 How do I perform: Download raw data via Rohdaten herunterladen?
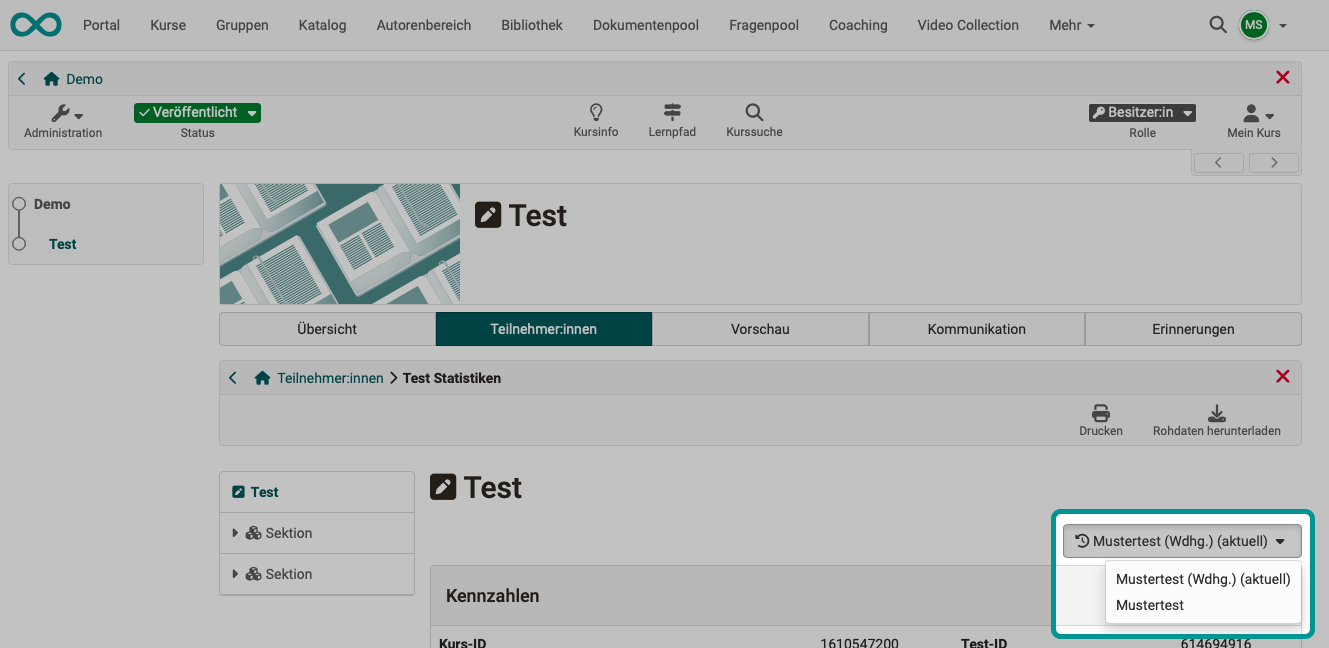coord(1216,414)
